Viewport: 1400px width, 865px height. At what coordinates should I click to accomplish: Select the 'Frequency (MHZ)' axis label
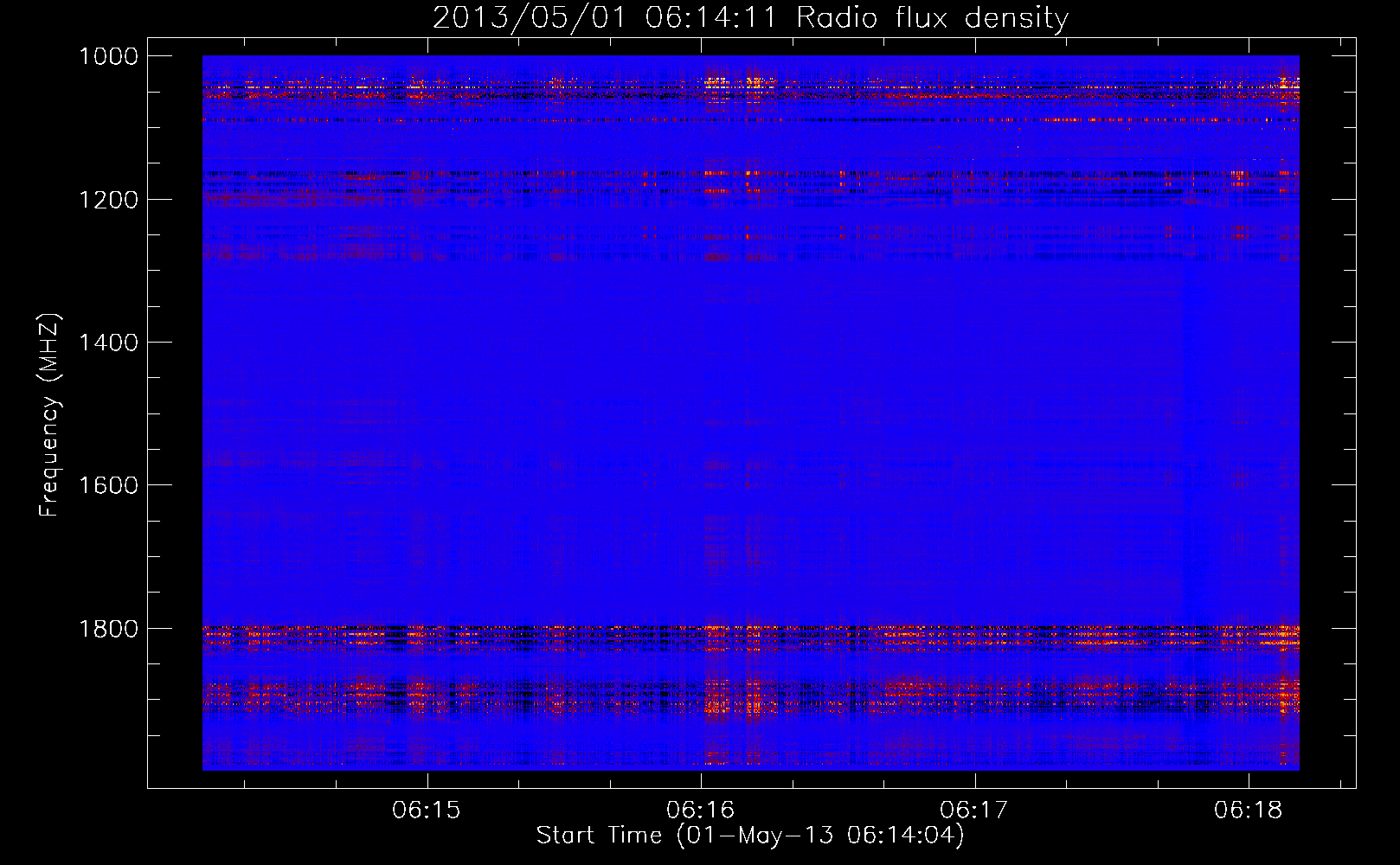49,414
